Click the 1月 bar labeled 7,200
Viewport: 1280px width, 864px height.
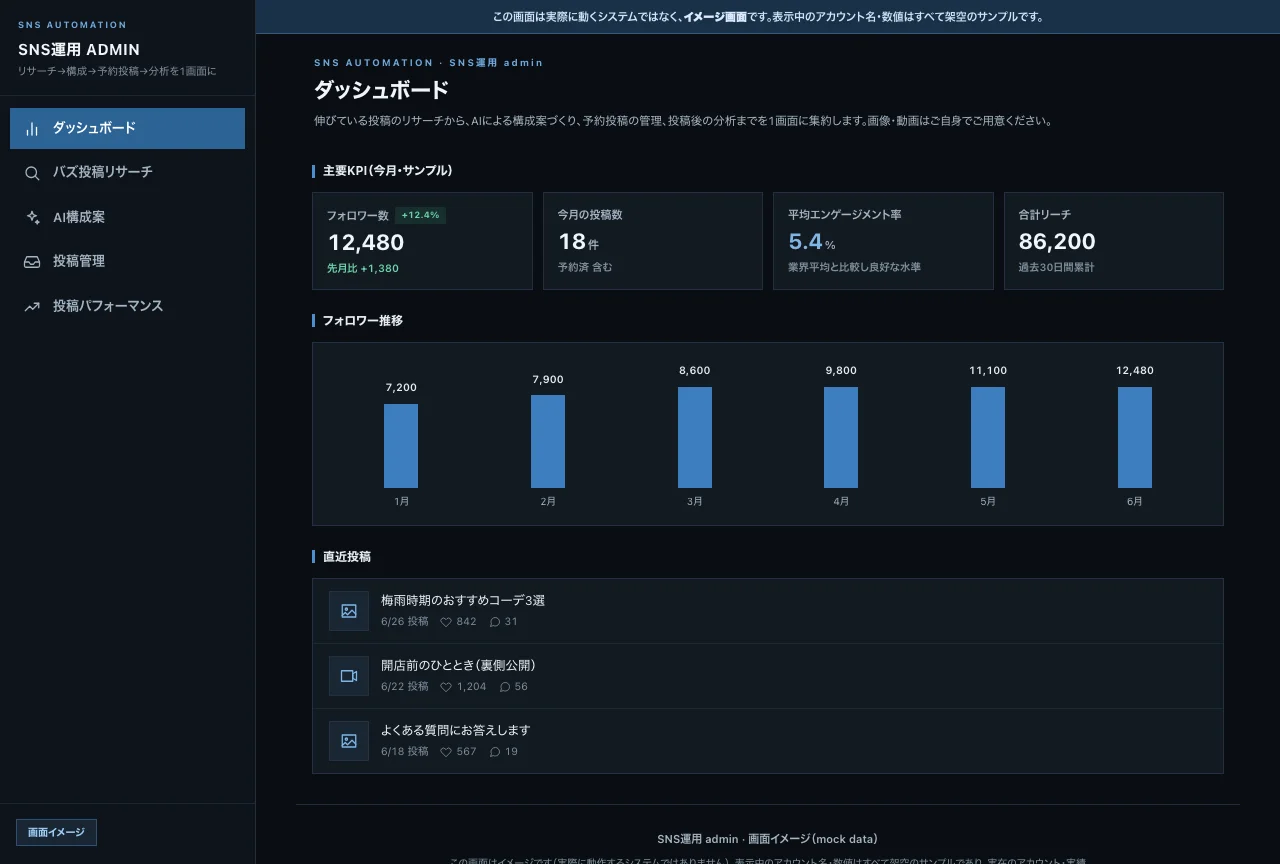click(401, 446)
